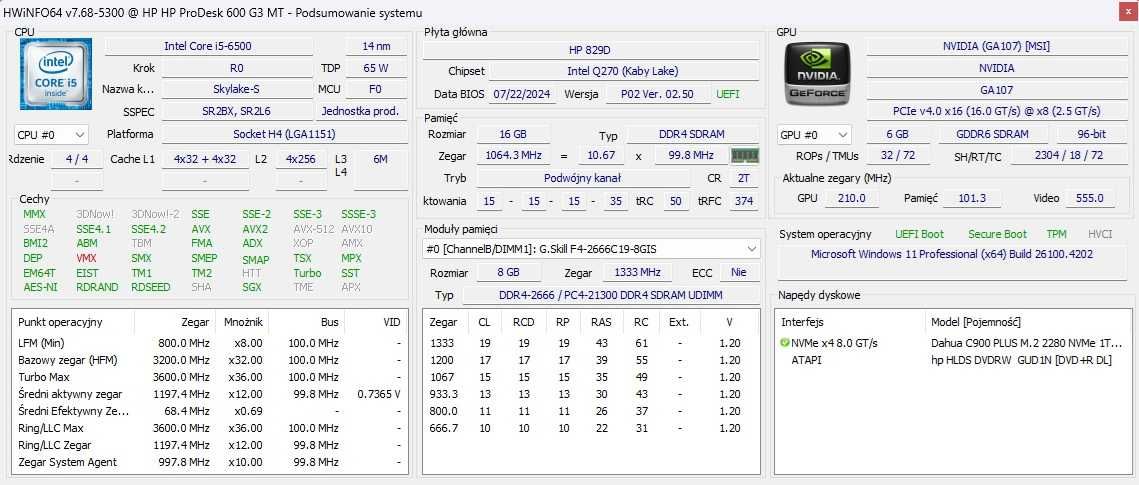
Task: Click the UEFI label beside BIOS version
Action: point(729,94)
